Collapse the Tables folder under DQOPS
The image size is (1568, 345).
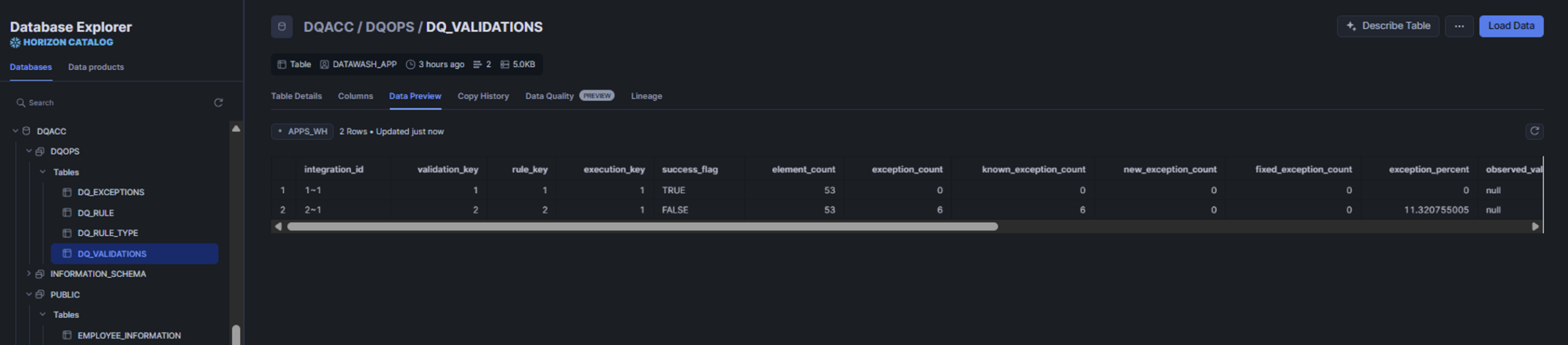[x=43, y=172]
